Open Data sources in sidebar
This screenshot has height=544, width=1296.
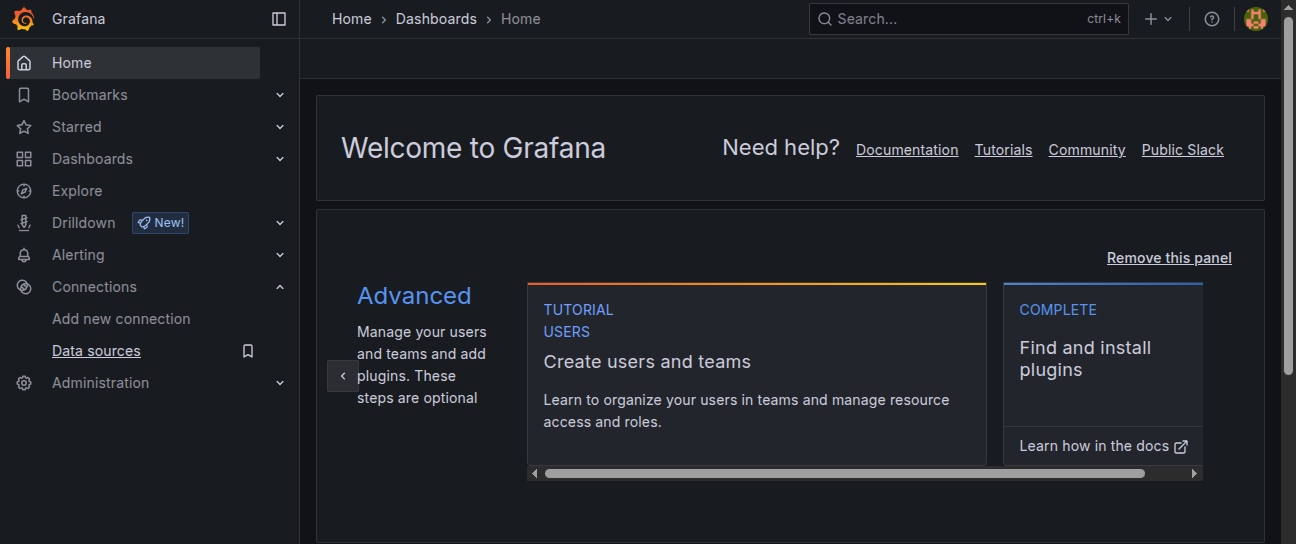tap(96, 351)
